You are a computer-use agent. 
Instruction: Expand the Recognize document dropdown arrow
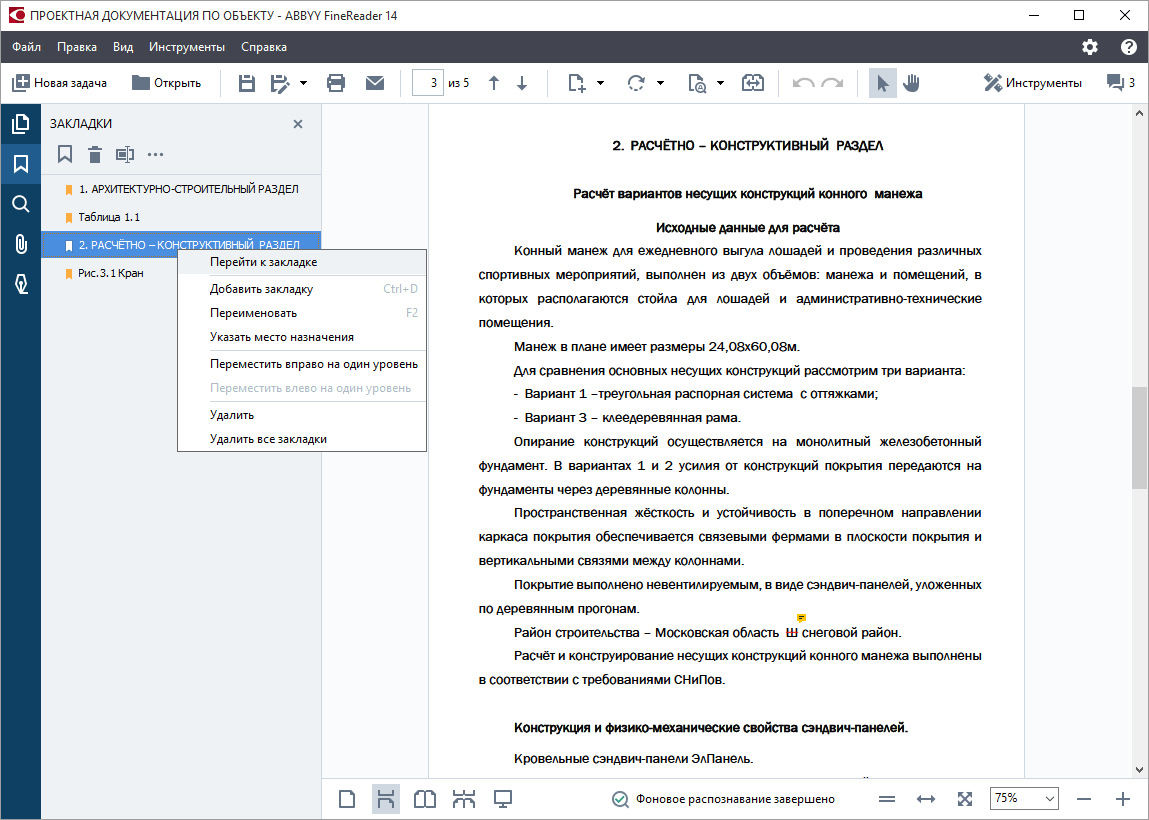click(x=720, y=83)
